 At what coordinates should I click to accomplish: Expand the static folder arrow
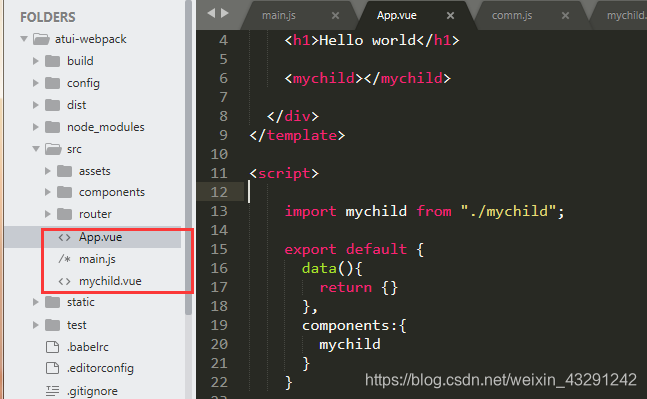(x=35, y=302)
